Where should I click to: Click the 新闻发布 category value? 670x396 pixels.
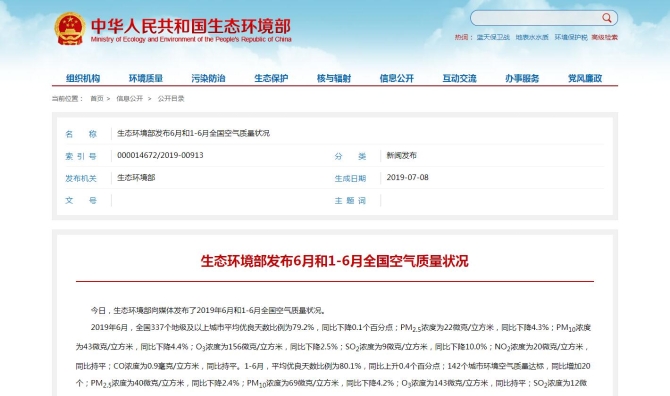[x=401, y=155]
